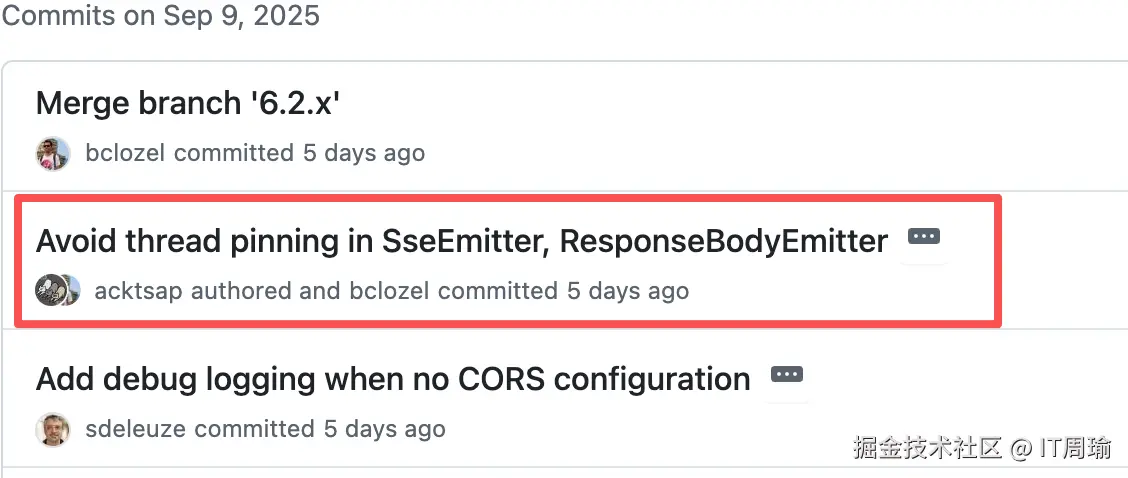Screen dimensions: 1128x478
Task: Click sdeleuze's avatar image
Action: point(53,430)
